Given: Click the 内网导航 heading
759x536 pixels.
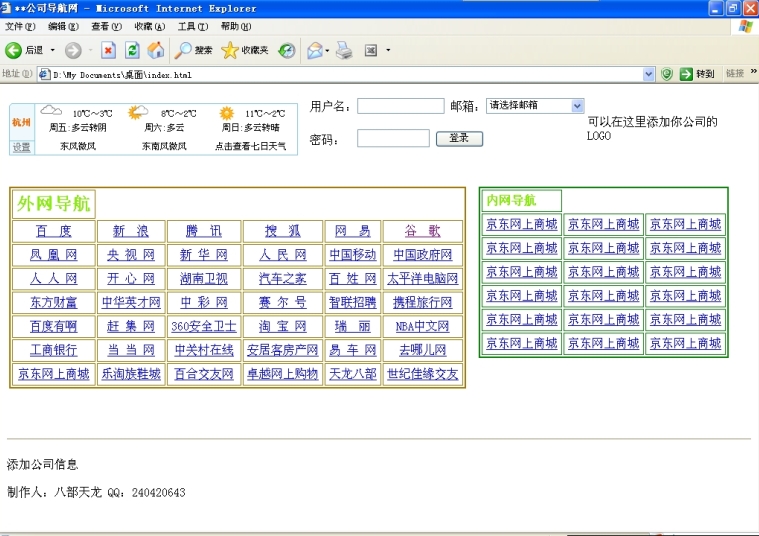Looking at the screenshot, I should pos(511,200).
